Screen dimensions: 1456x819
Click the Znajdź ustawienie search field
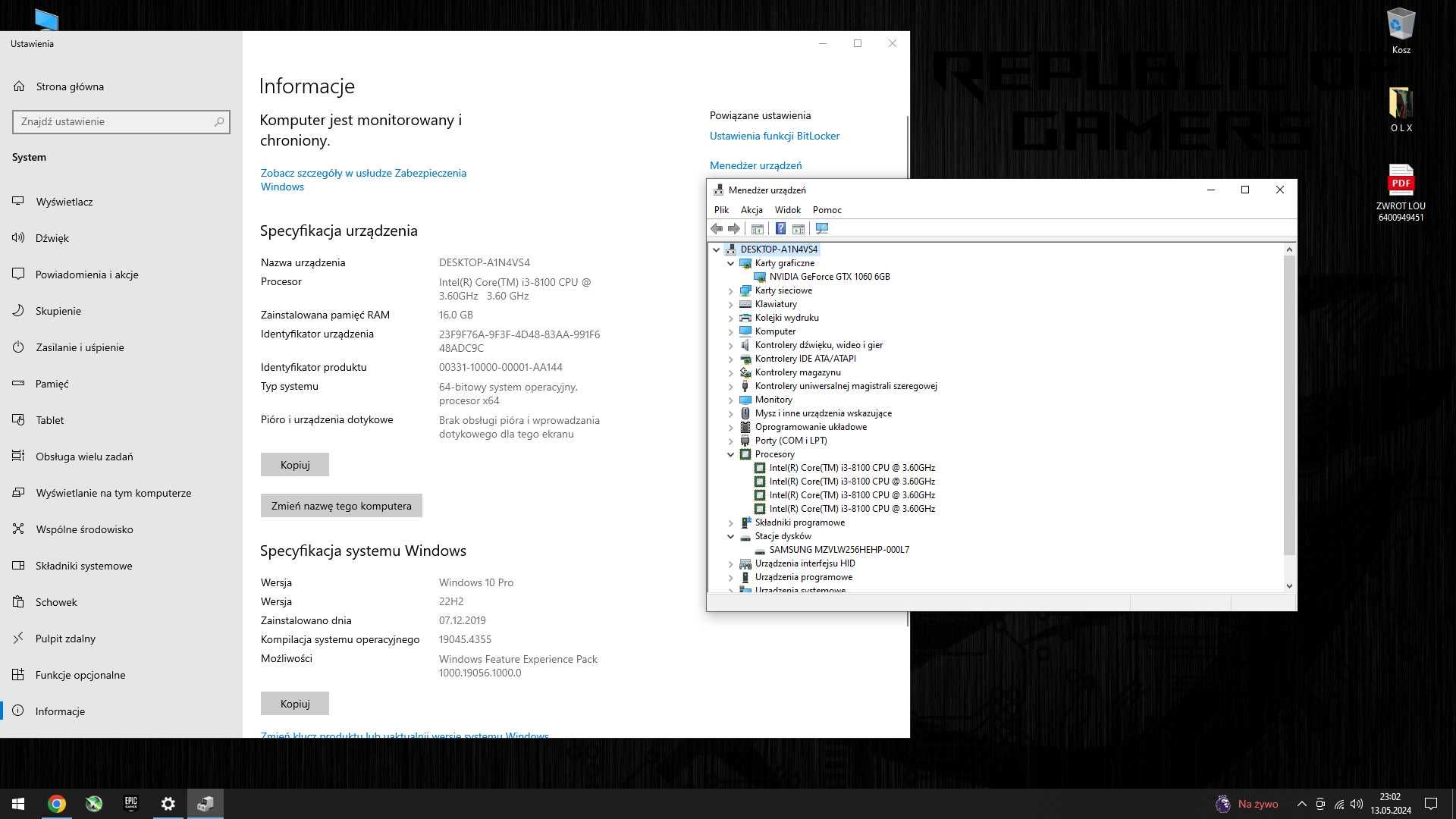tap(121, 121)
